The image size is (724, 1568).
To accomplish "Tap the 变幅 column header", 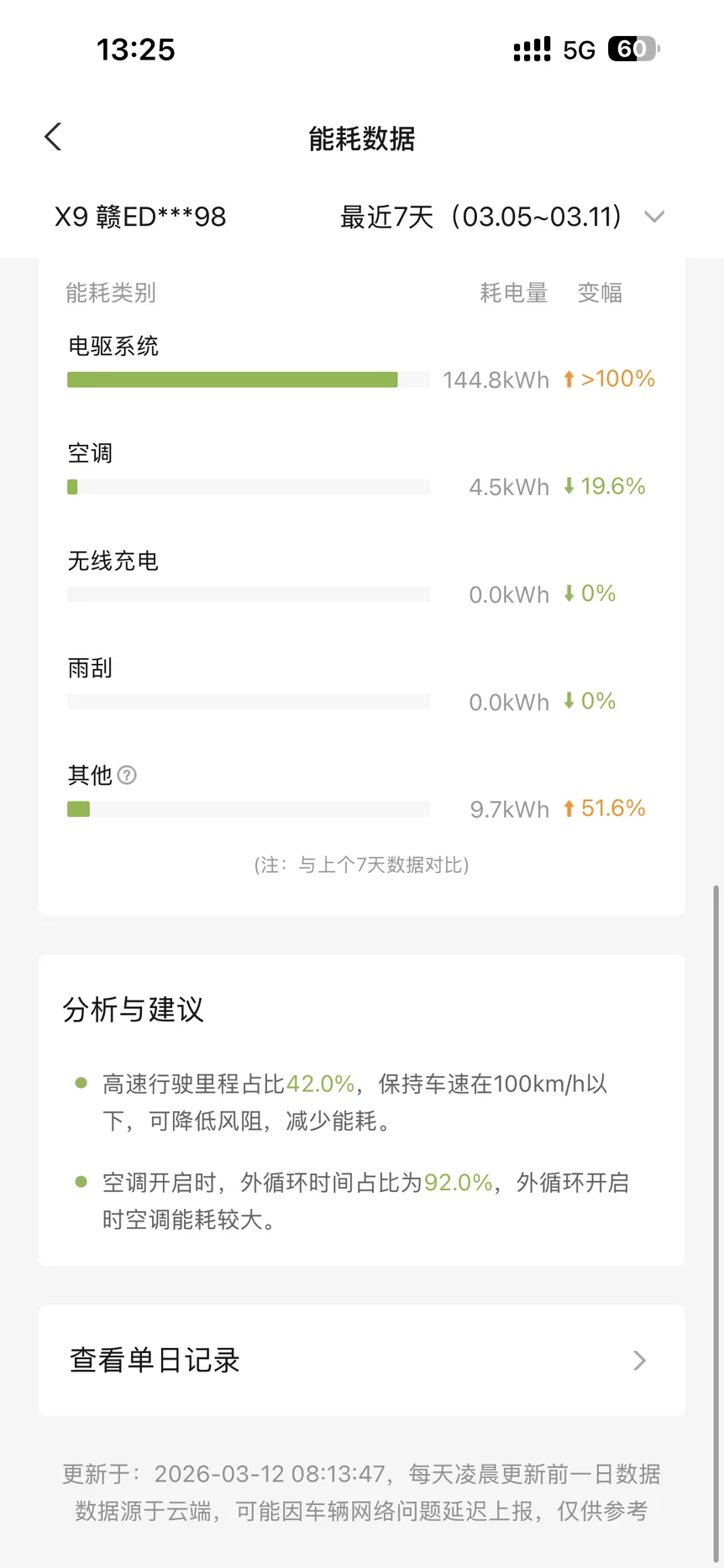I will pos(600,293).
